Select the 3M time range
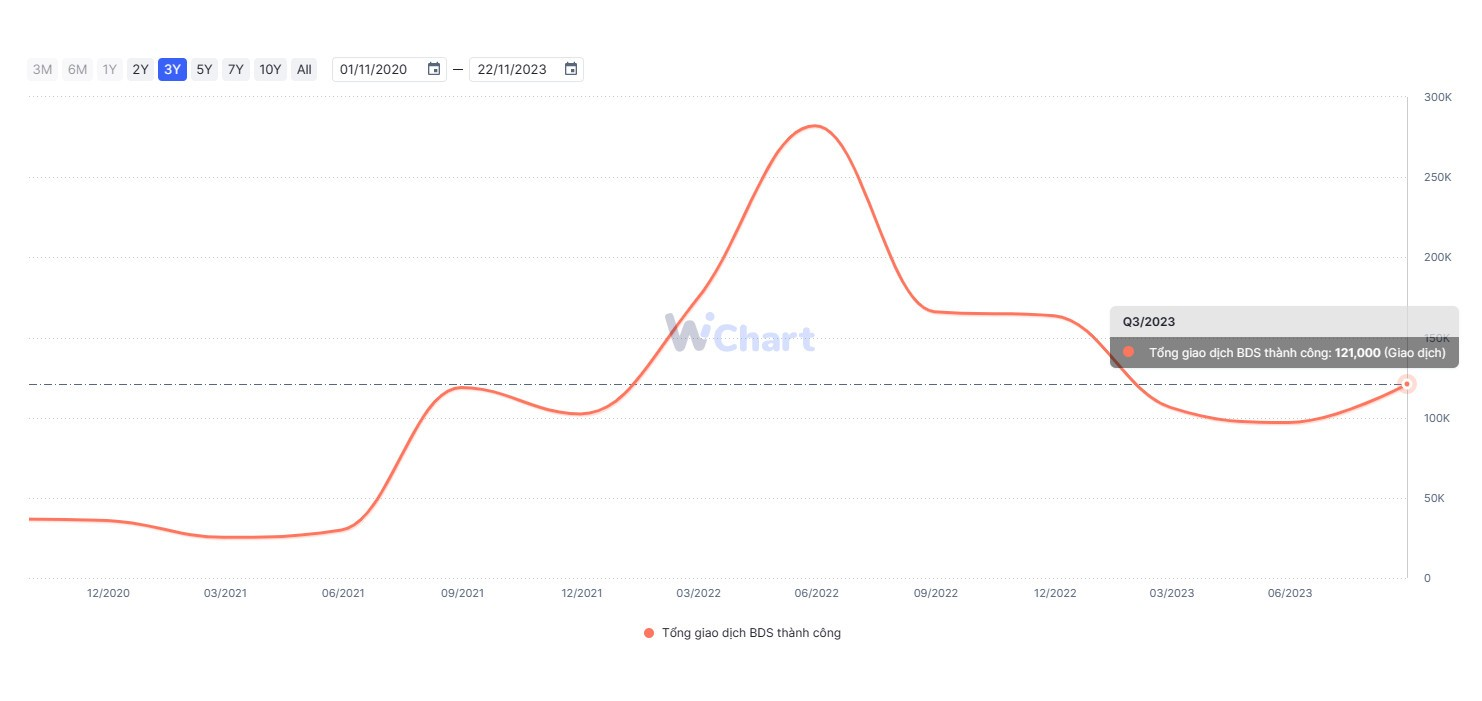Image resolution: width=1482 pixels, height=701 pixels. pyautogui.click(x=42, y=69)
